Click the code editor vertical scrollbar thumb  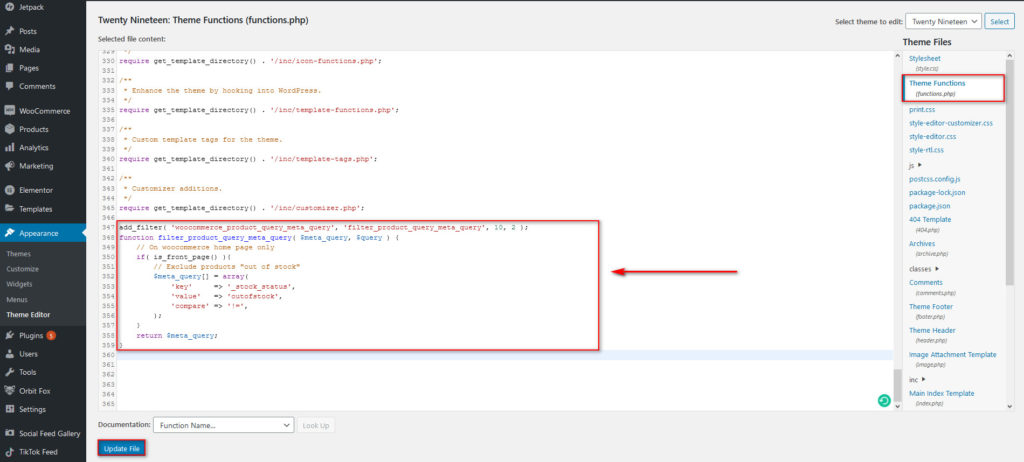[x=897, y=385]
